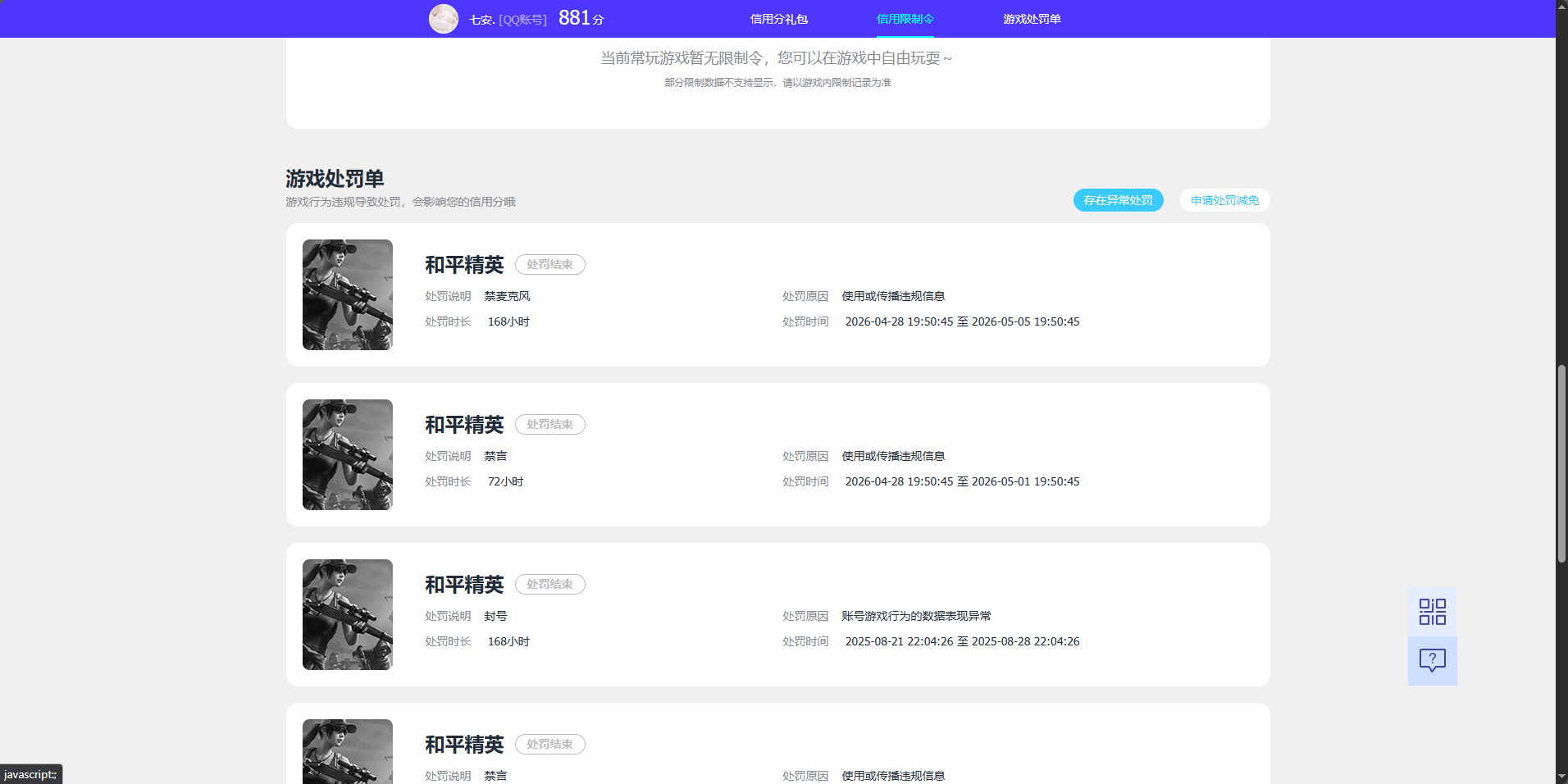Select 和平精英 title of 禁麦克风 card
1568x784 pixels.
tap(464, 265)
